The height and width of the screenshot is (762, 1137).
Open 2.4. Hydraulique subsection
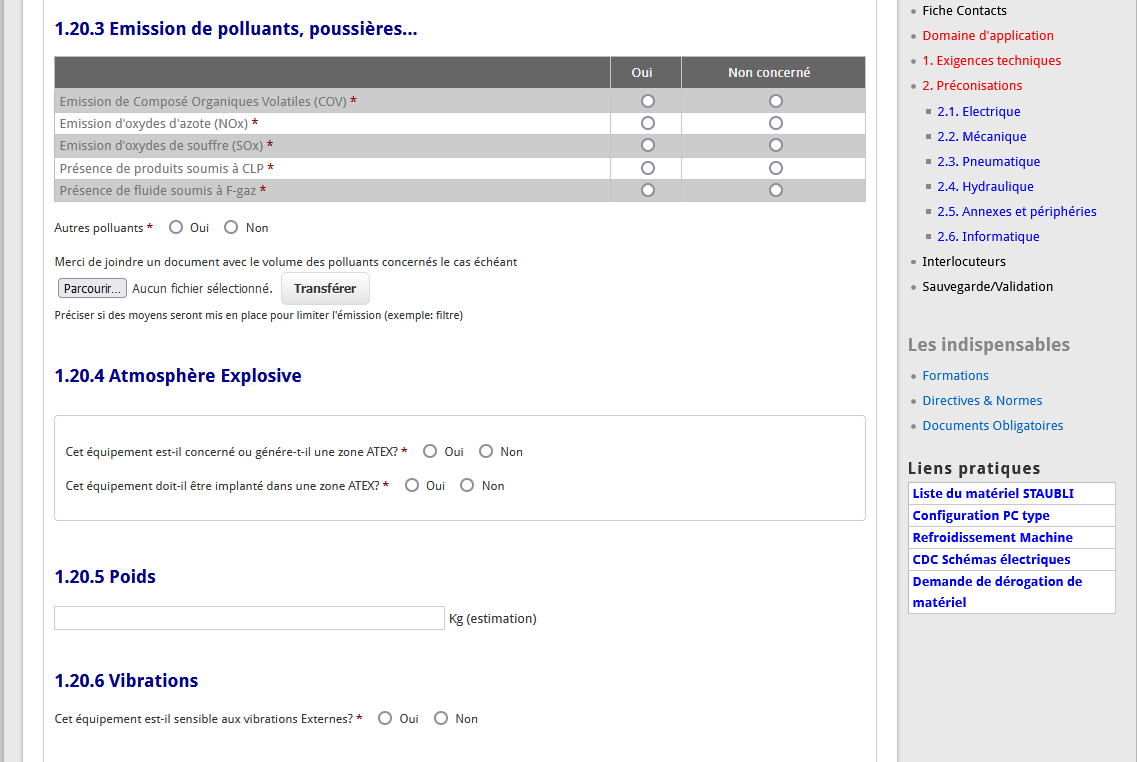pyautogui.click(x=985, y=186)
